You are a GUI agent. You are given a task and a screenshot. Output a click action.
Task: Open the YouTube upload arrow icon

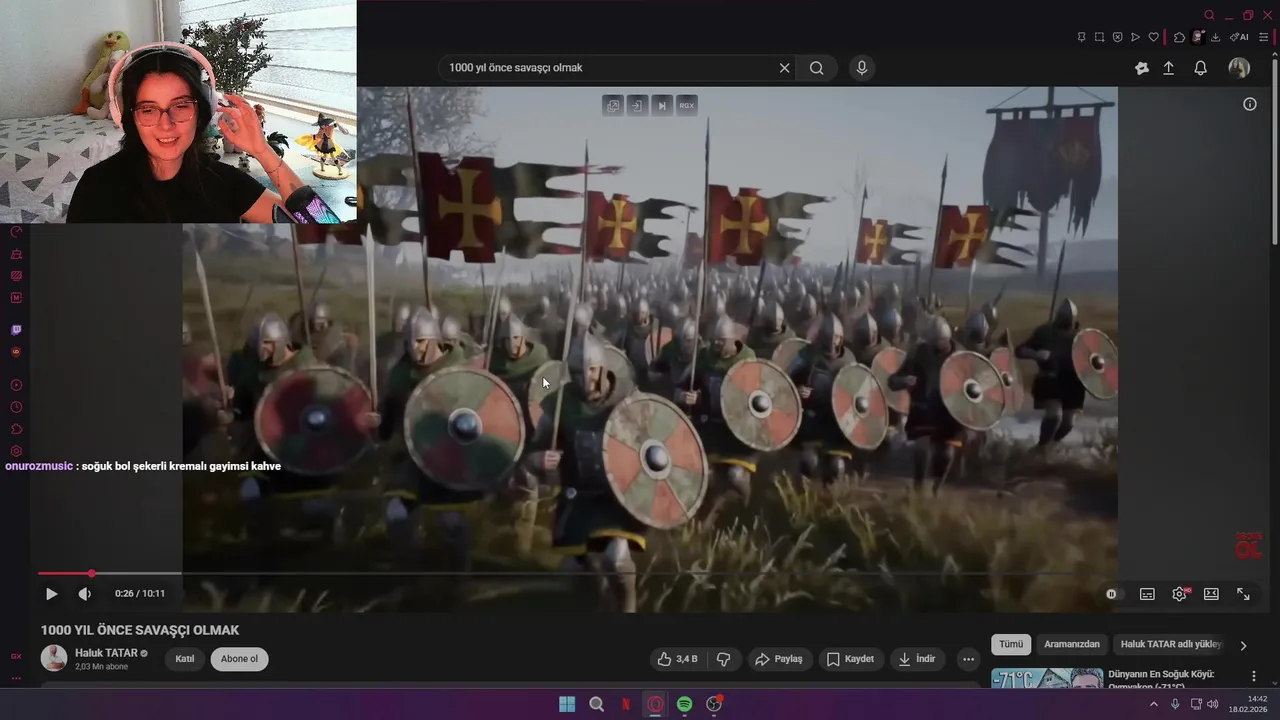pos(1168,68)
